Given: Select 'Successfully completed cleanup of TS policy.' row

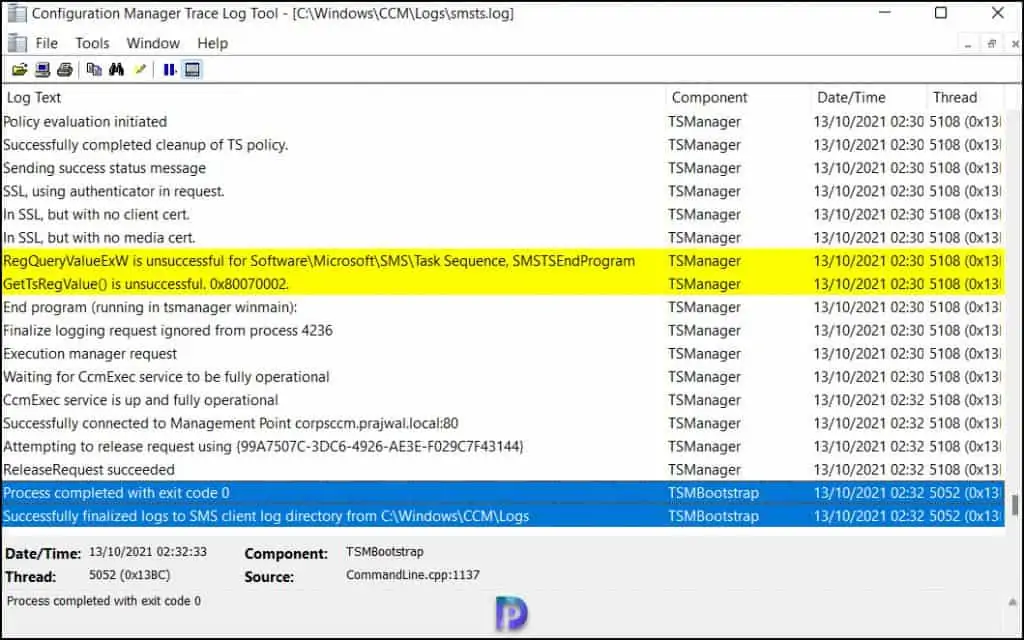Looking at the screenshot, I should (x=502, y=145).
